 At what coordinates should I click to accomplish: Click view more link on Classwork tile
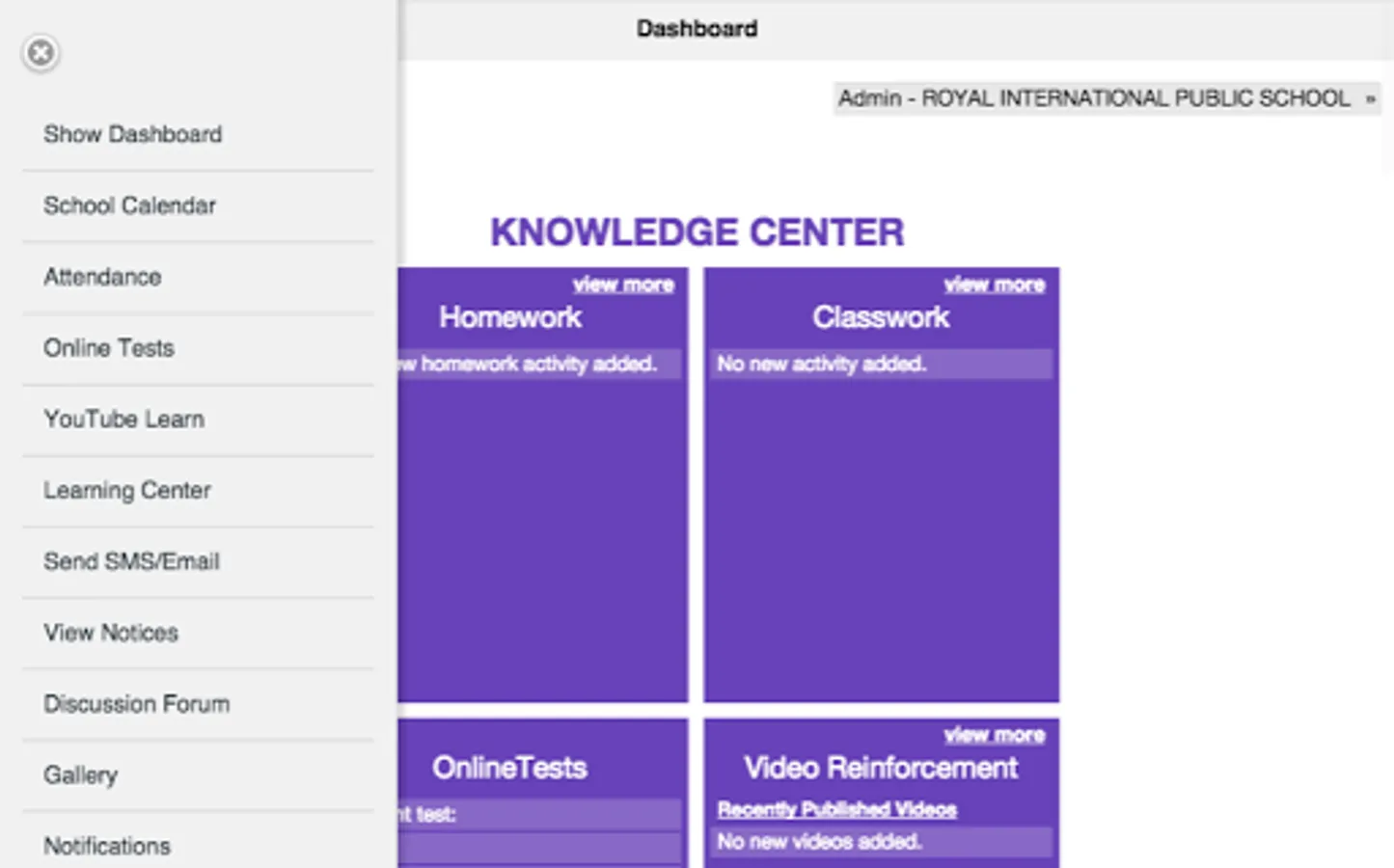994,285
